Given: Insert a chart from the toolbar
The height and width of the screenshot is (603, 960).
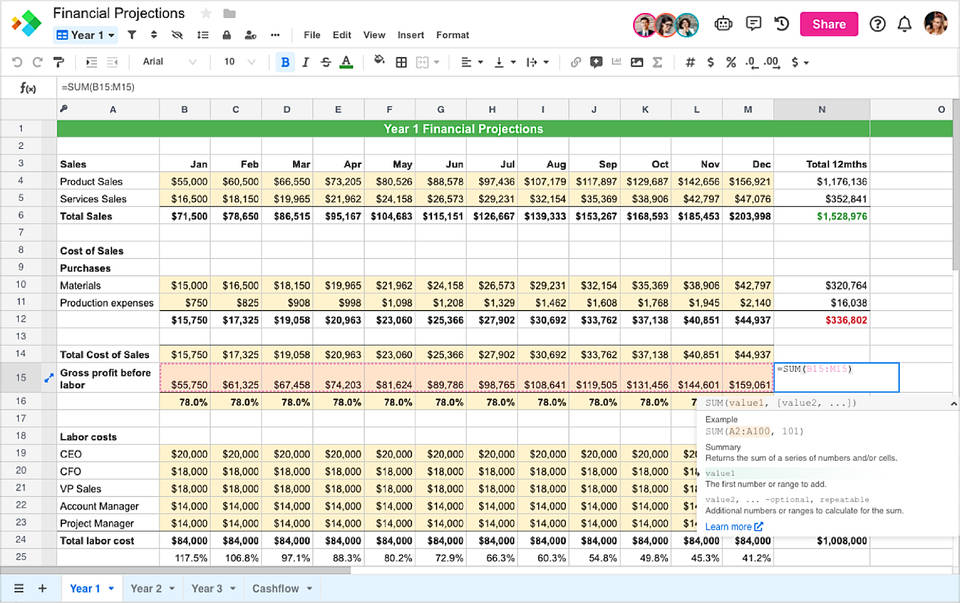Looking at the screenshot, I should [x=616, y=62].
